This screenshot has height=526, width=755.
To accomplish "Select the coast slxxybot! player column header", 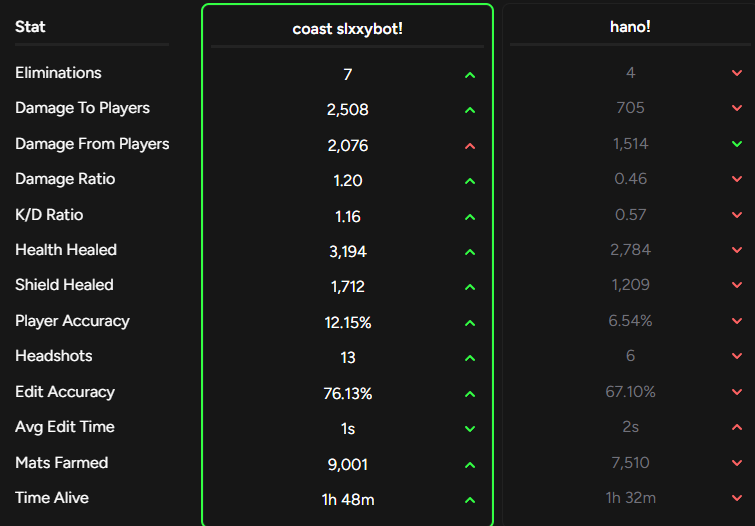I will 347,29.
